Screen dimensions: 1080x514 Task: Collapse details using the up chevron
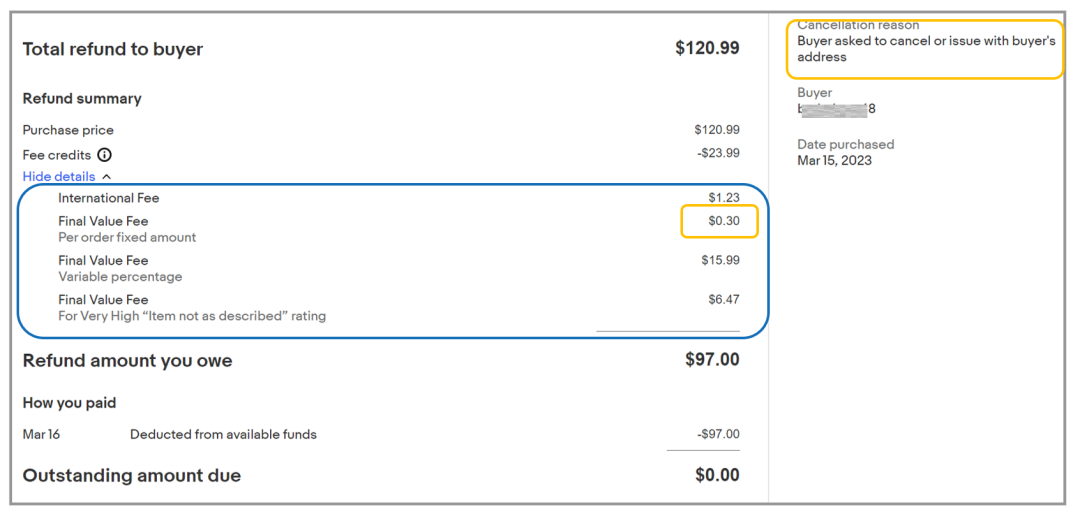tap(106, 177)
